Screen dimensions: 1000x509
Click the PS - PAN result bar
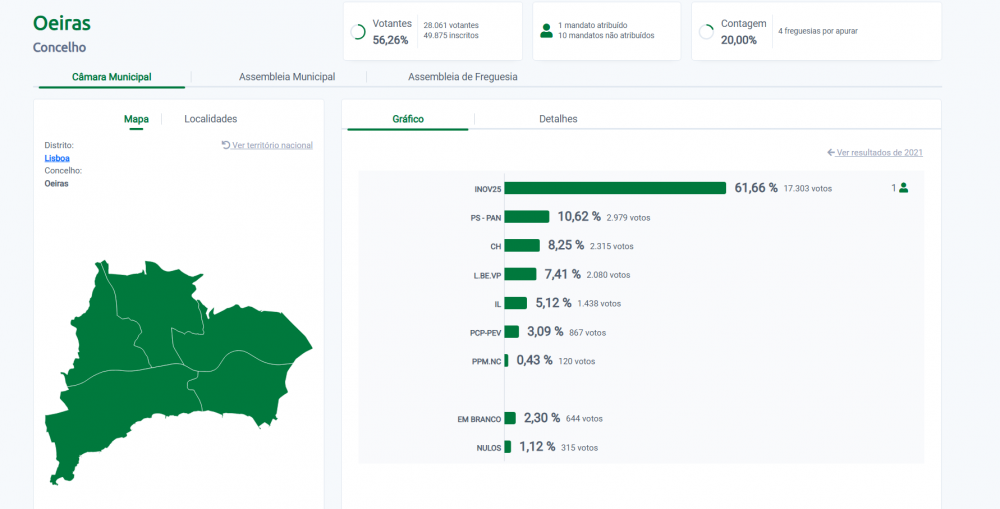click(527, 217)
